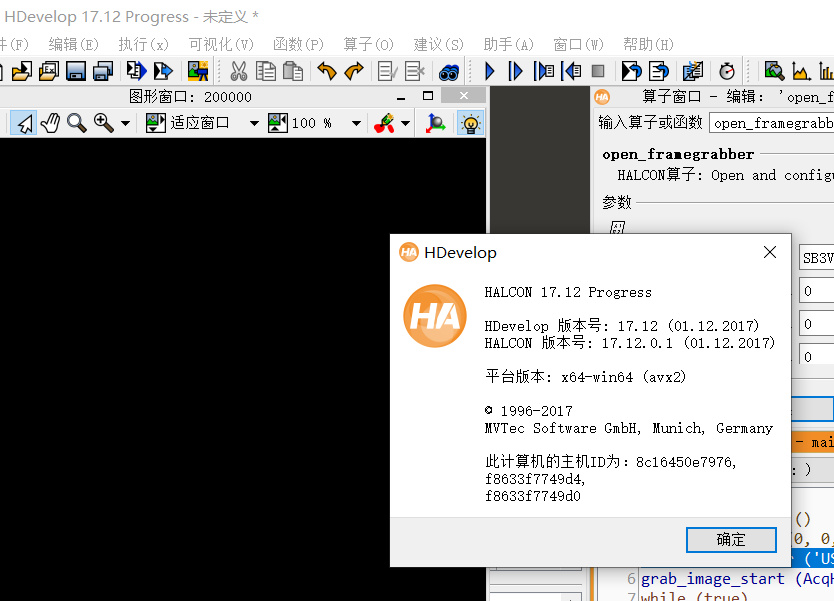Select the arrow pointer tool in graphics window
This screenshot has width=834, height=601.
point(26,122)
